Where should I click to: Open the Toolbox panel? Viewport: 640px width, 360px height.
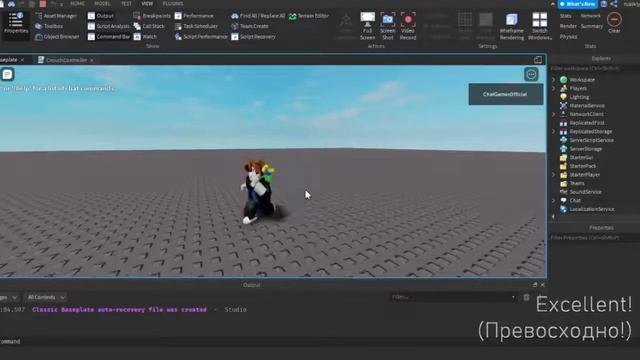[49, 26]
